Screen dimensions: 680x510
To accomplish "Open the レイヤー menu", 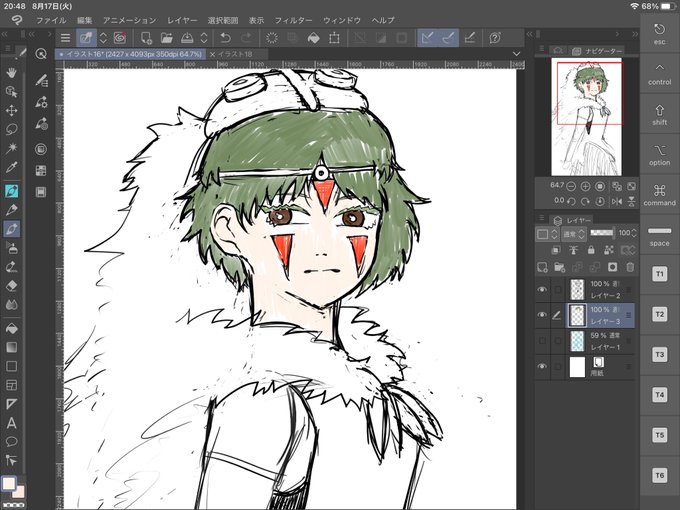I will point(182,20).
